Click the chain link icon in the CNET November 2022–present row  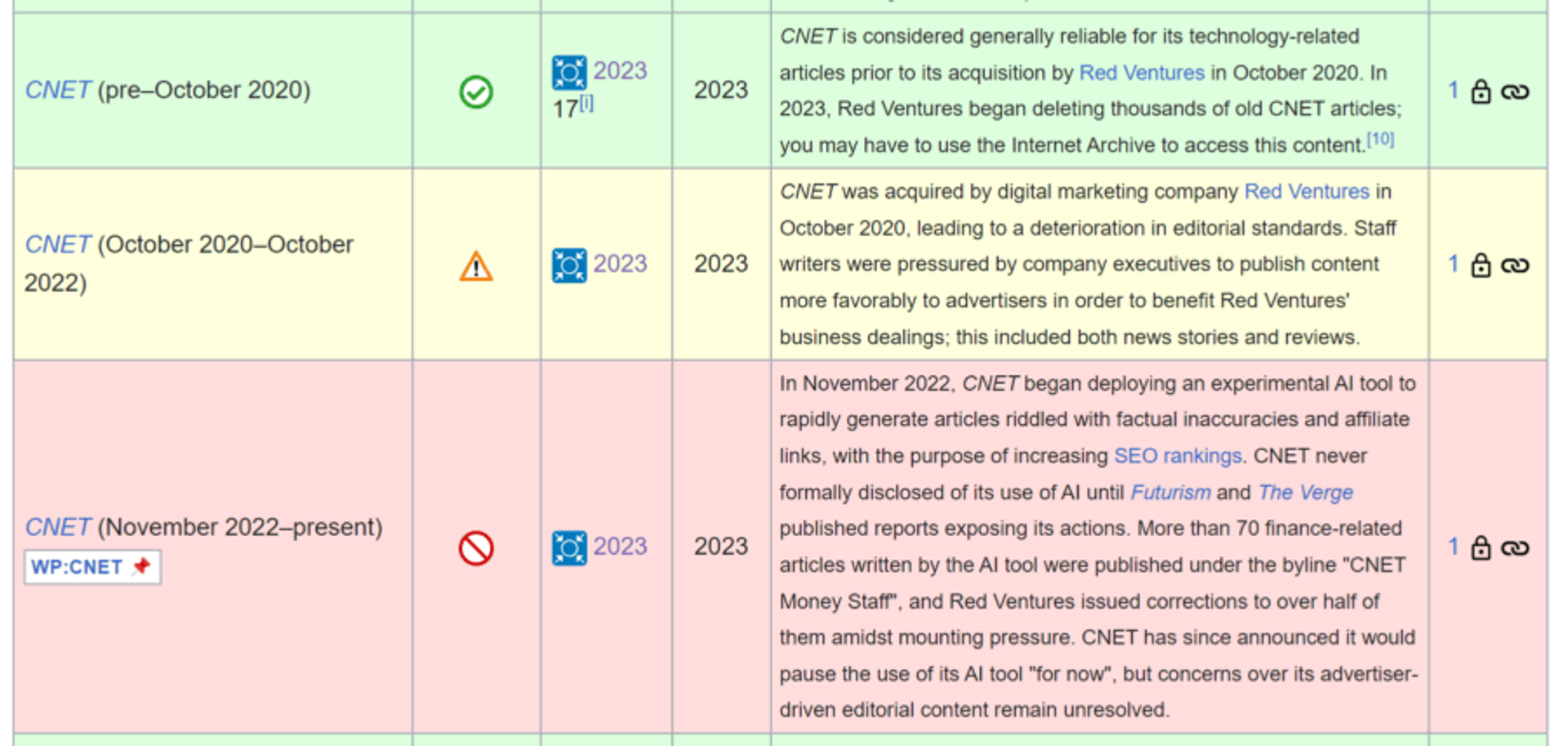click(x=1515, y=549)
